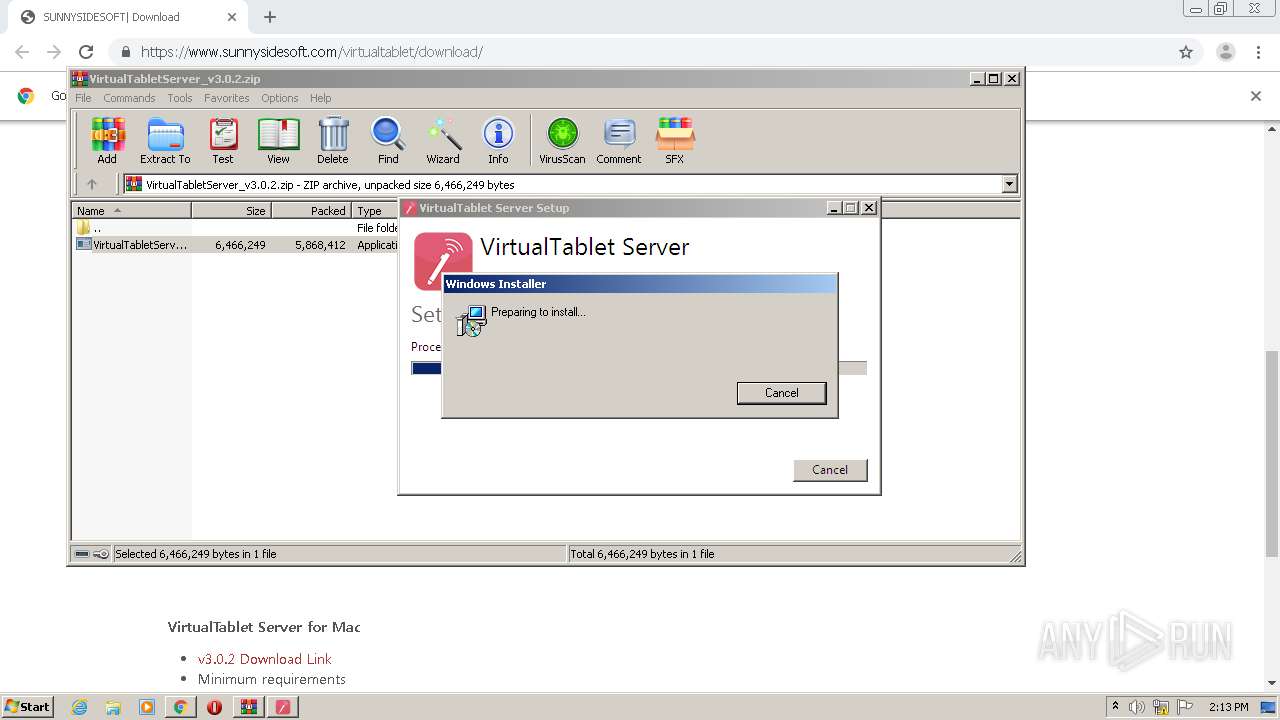1280x720 pixels.
Task: Open the v3.0.2 Download Link
Action: pos(265,659)
